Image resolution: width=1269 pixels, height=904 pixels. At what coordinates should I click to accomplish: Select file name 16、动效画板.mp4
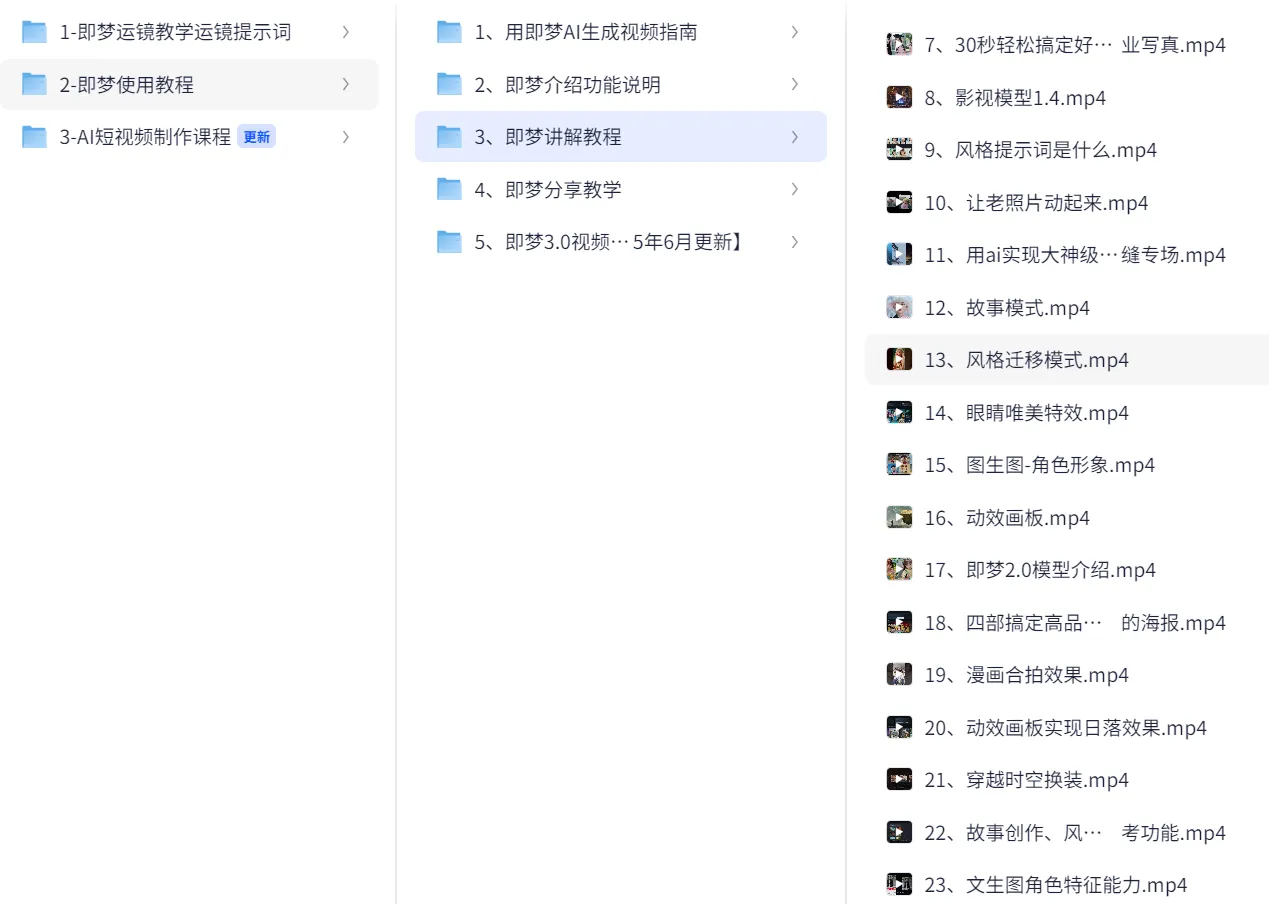pos(1007,518)
